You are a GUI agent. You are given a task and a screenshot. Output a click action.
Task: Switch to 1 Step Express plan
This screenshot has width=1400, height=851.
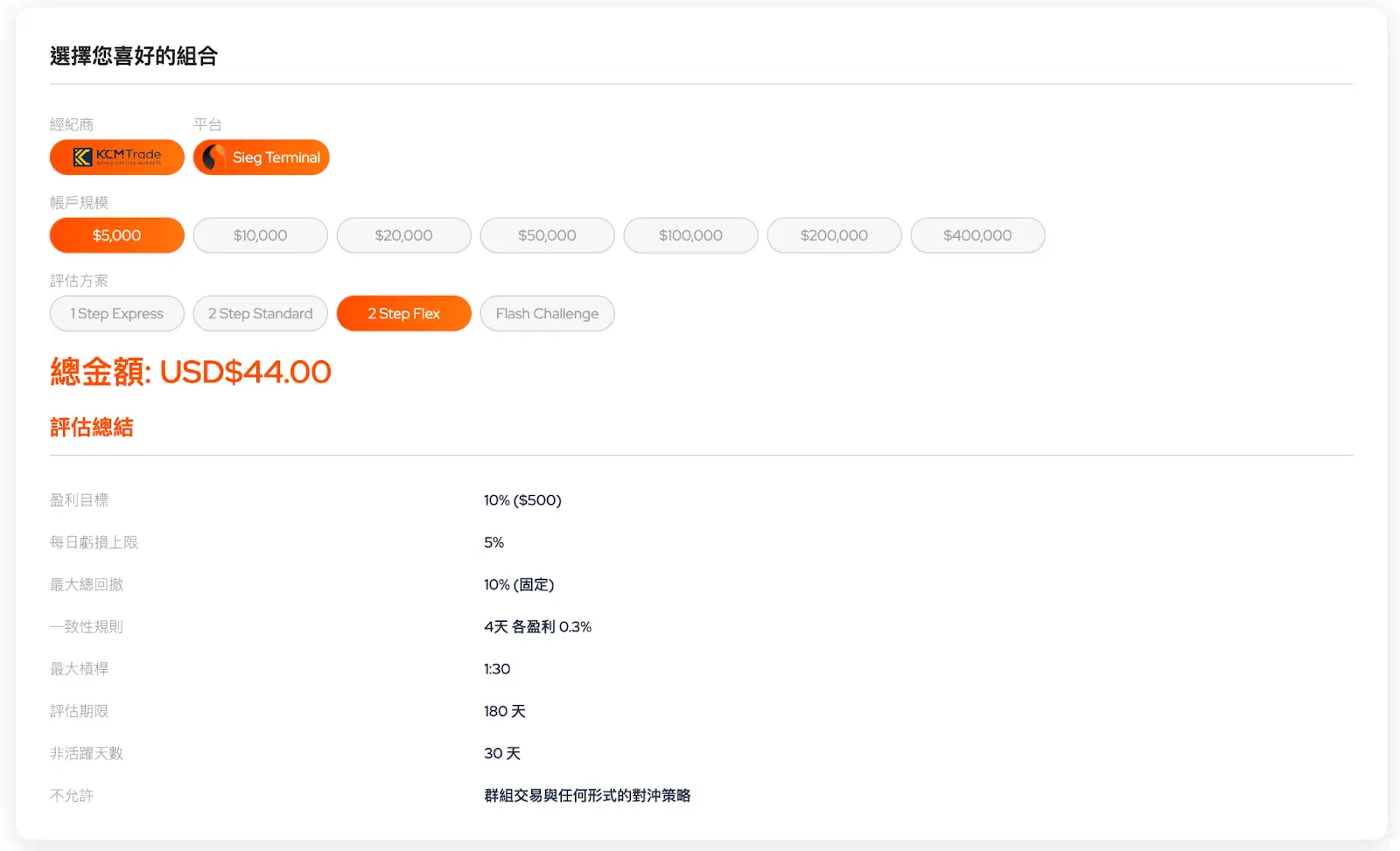click(116, 313)
